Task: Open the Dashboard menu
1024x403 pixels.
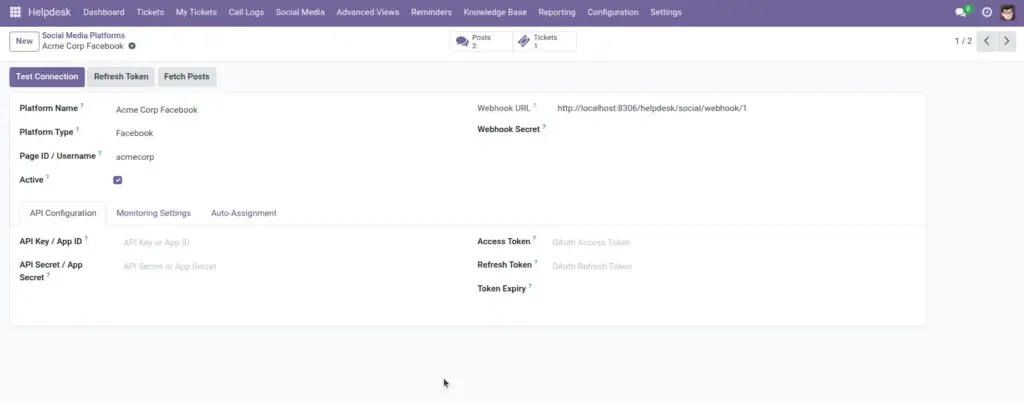Action: point(104,12)
